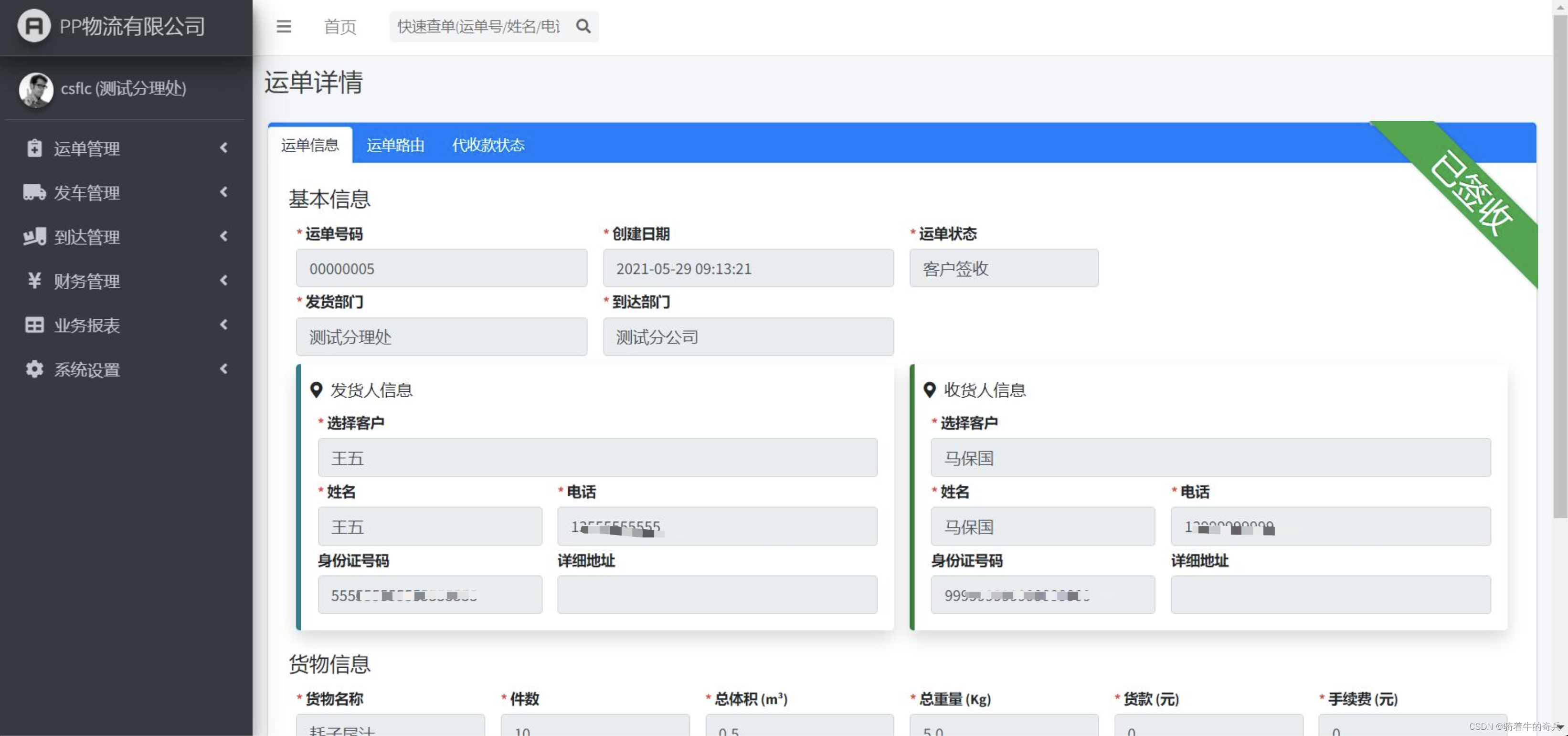
Task: Click the 系统设置 gear icon
Action: click(x=34, y=369)
